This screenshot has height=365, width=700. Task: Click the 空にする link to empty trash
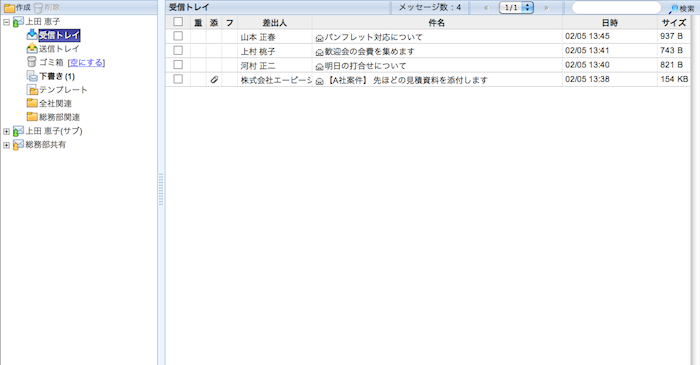(86, 62)
